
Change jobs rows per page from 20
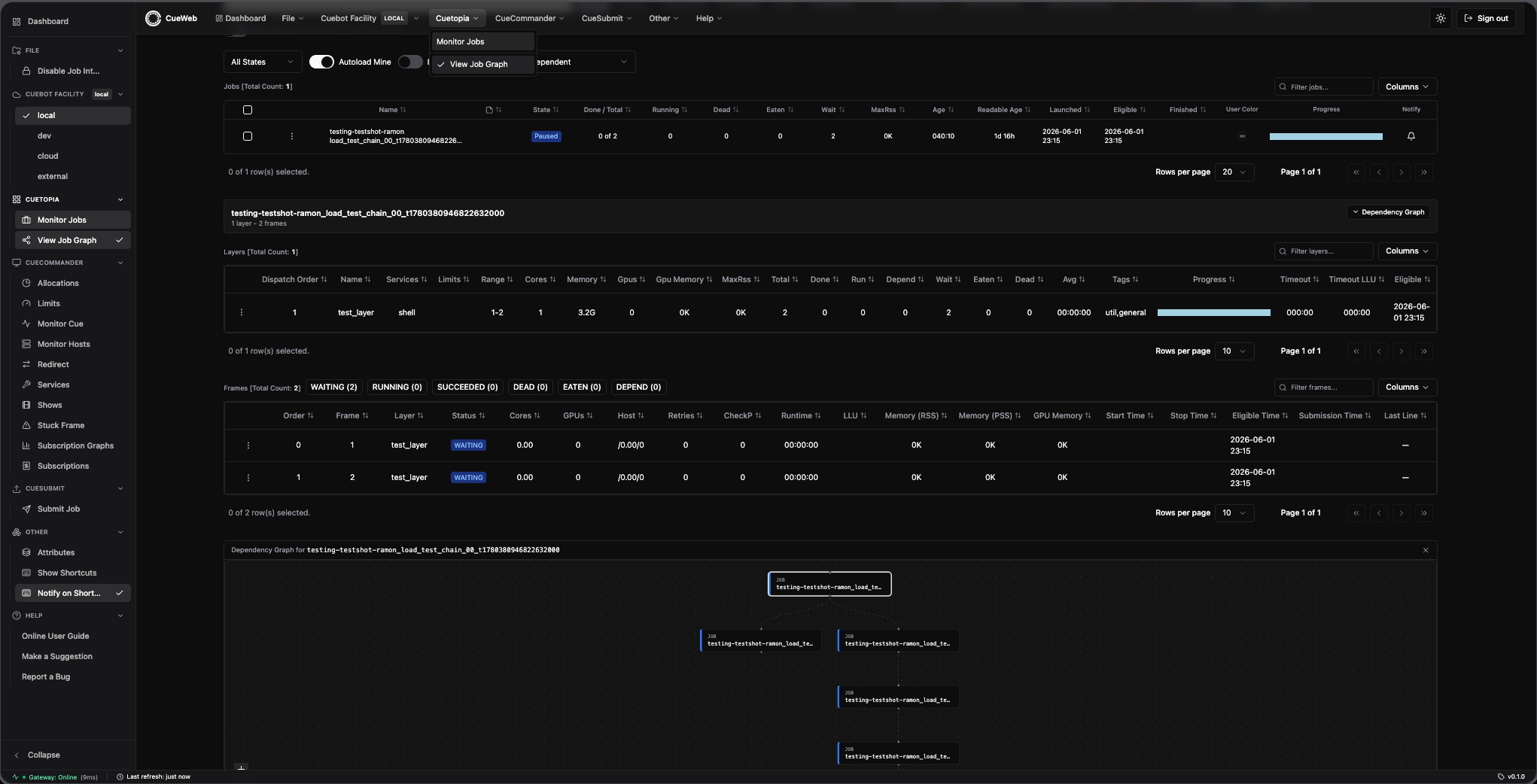click(1234, 172)
